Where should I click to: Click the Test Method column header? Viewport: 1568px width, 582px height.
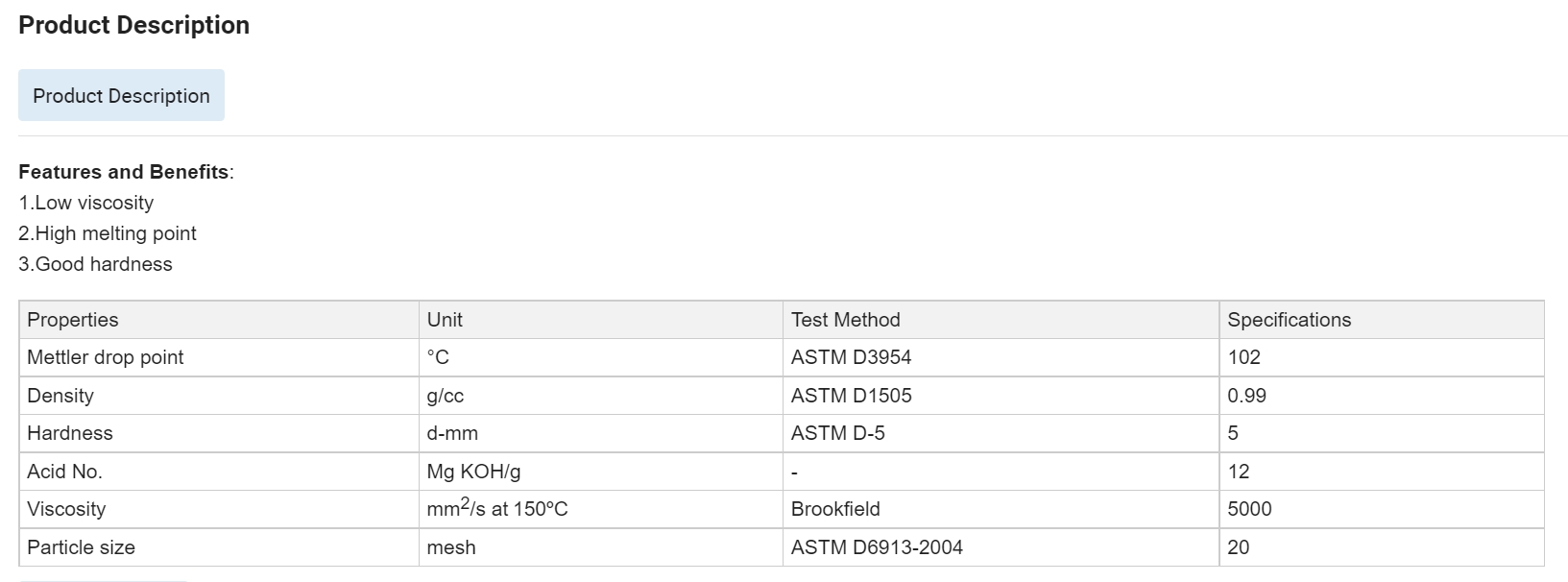tap(845, 320)
